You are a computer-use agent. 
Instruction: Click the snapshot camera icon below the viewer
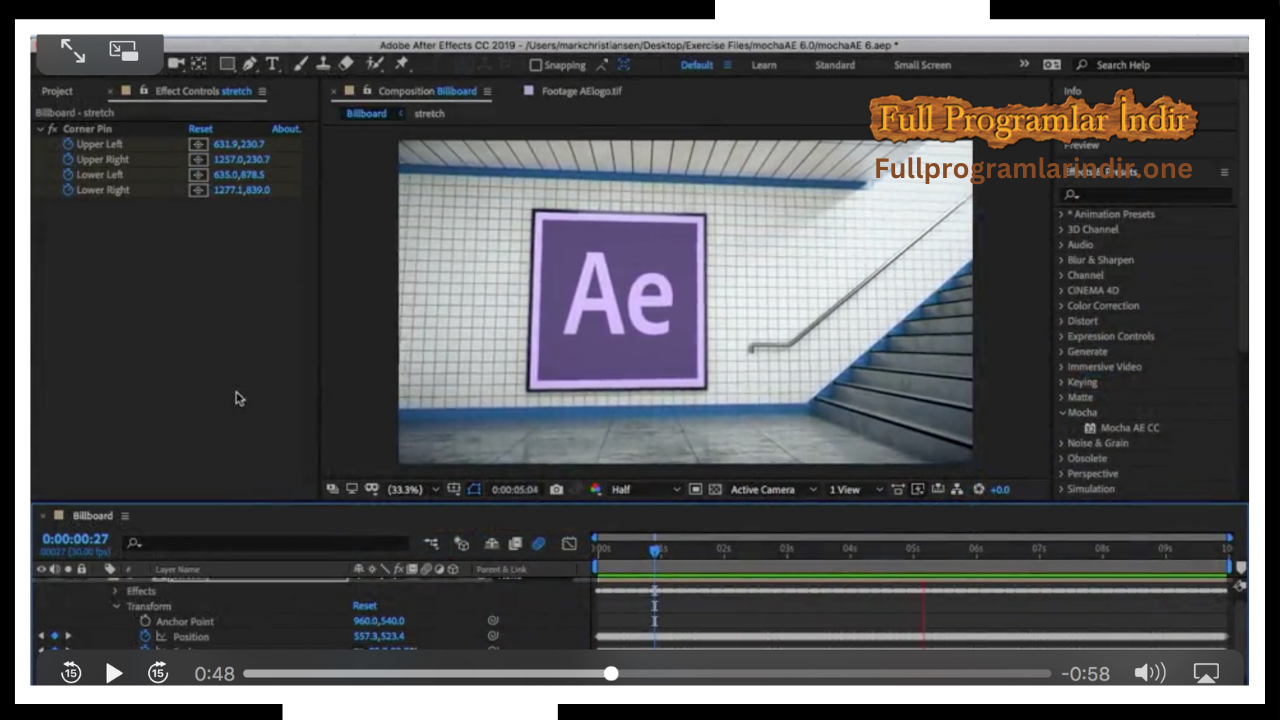[556, 490]
